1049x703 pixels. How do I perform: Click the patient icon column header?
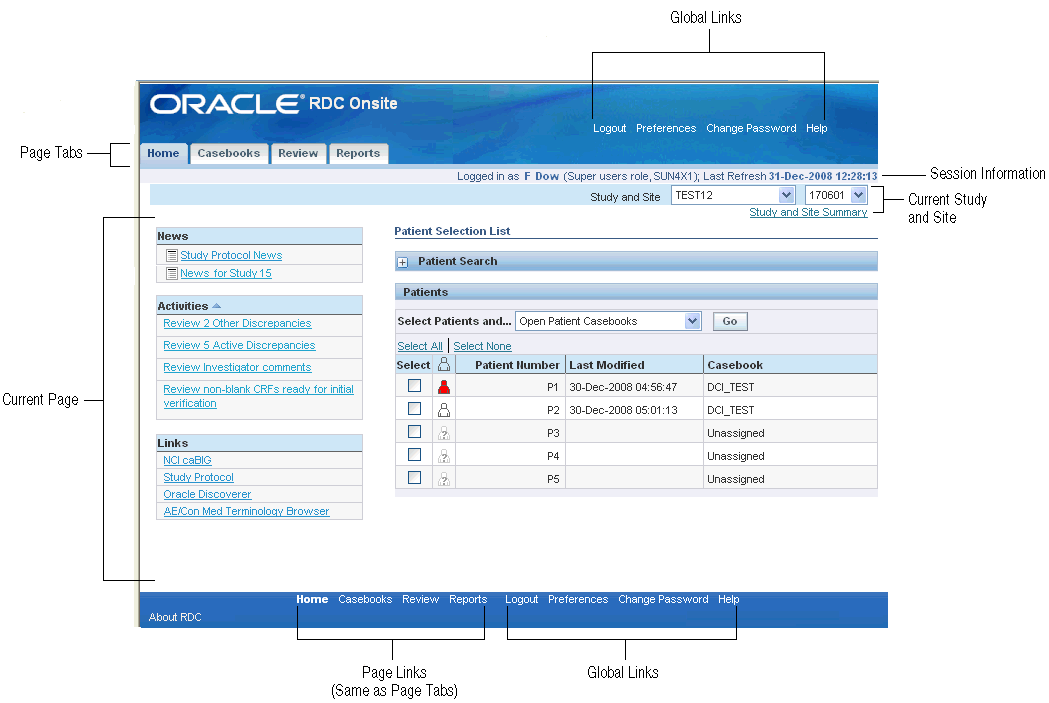(x=444, y=365)
